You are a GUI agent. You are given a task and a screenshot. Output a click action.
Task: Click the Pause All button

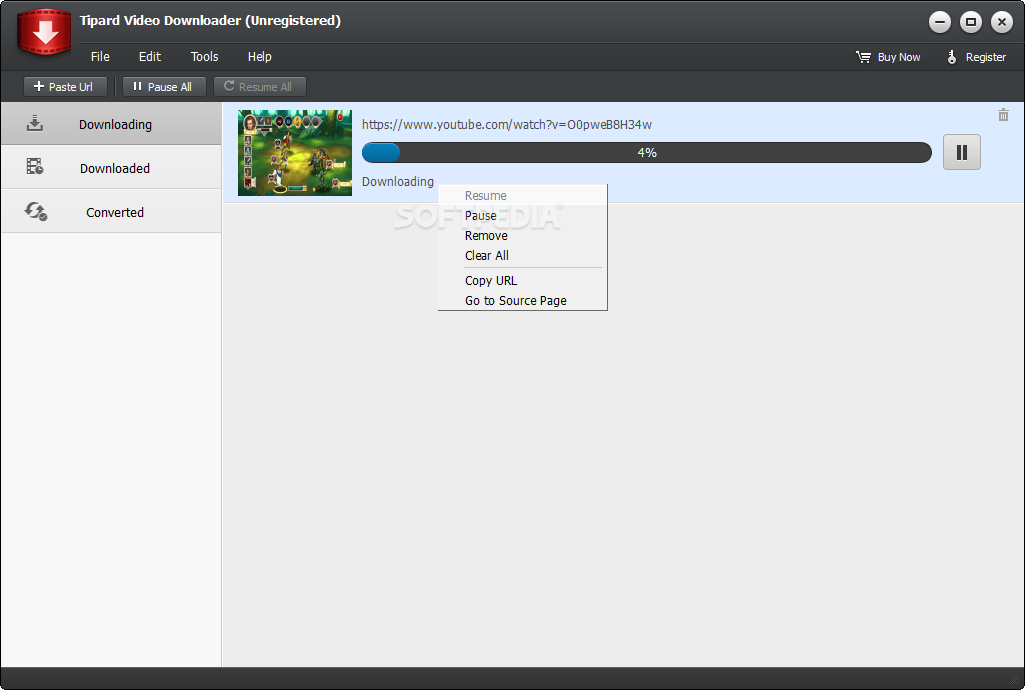pos(164,86)
